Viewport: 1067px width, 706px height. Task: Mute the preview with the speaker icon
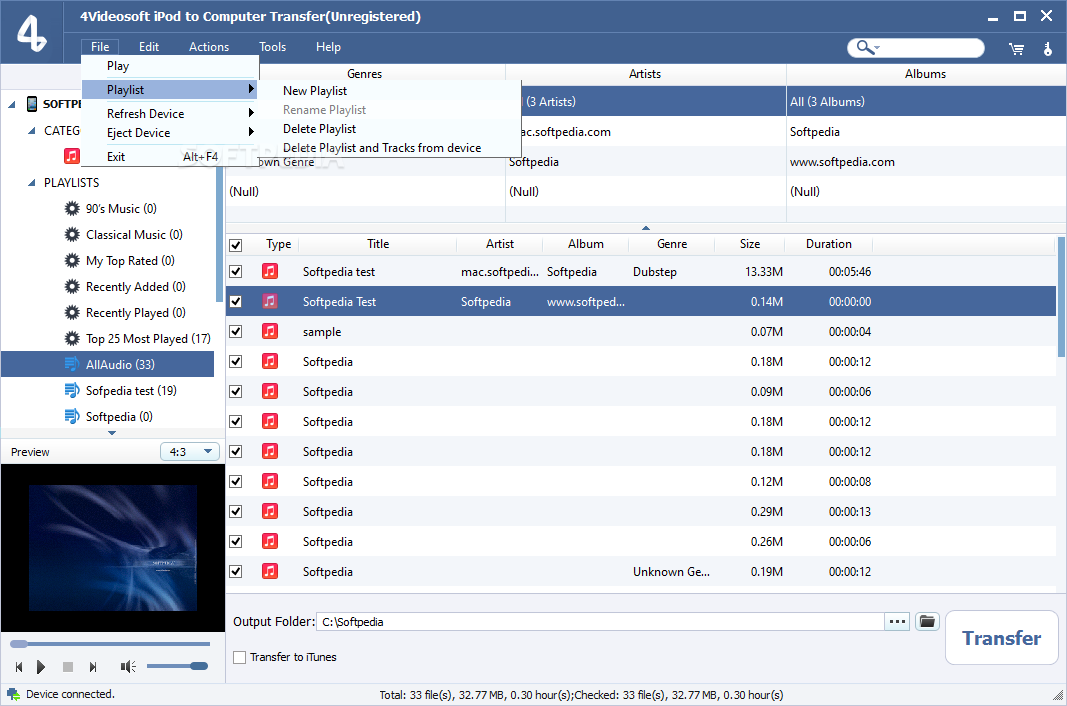128,667
